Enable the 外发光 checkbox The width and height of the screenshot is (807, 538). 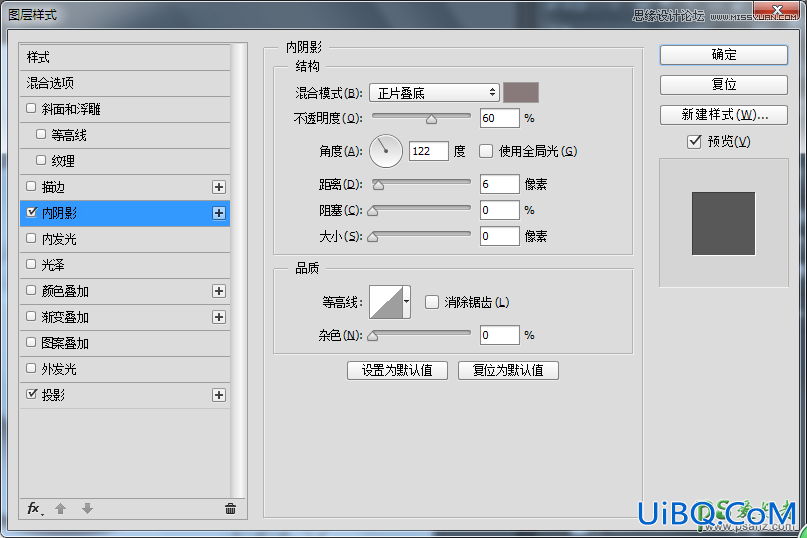point(31,368)
